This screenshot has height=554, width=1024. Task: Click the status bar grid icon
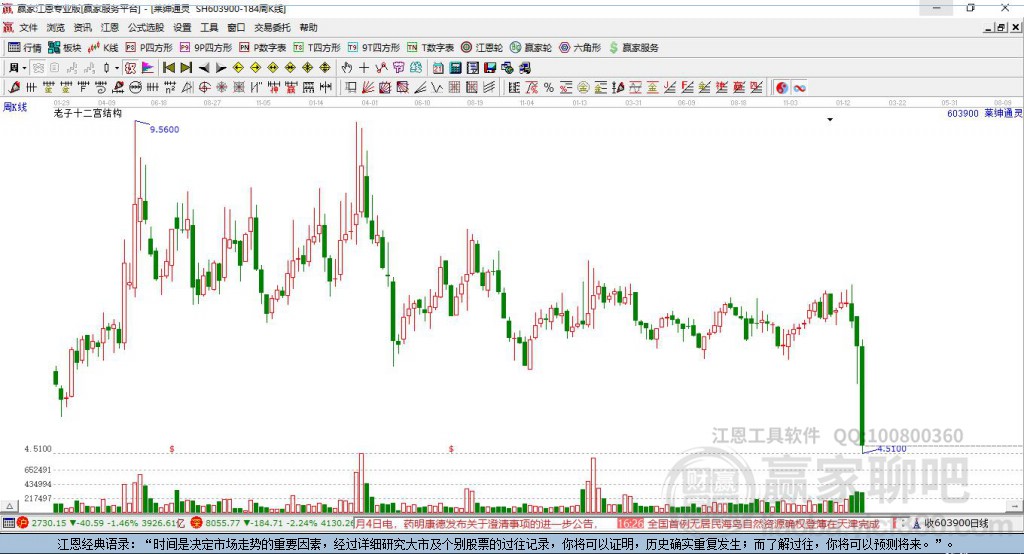point(8,523)
